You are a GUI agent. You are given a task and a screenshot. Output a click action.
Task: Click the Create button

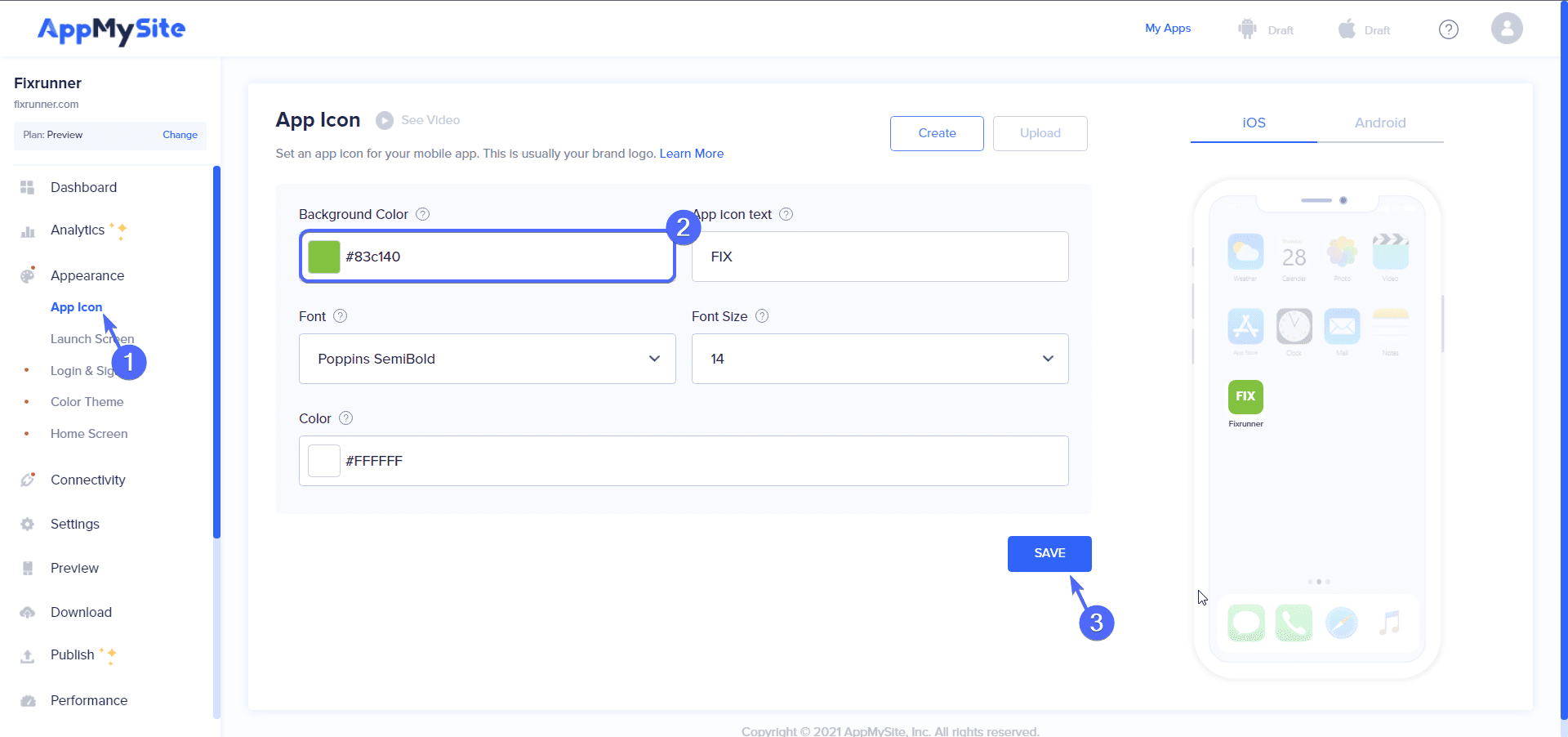937,133
